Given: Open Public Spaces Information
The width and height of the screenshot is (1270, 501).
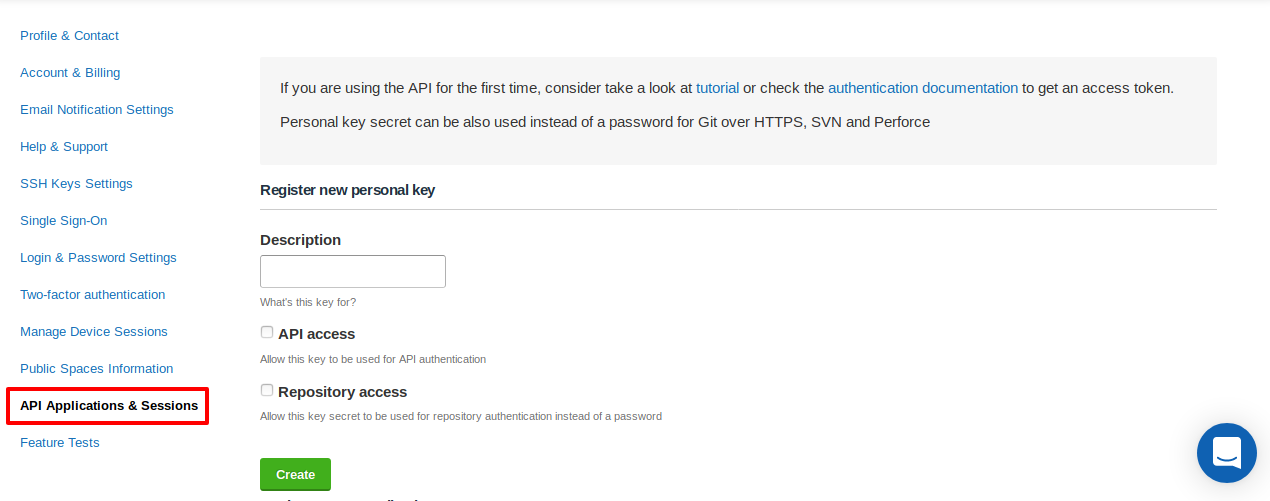Looking at the screenshot, I should [x=97, y=369].
